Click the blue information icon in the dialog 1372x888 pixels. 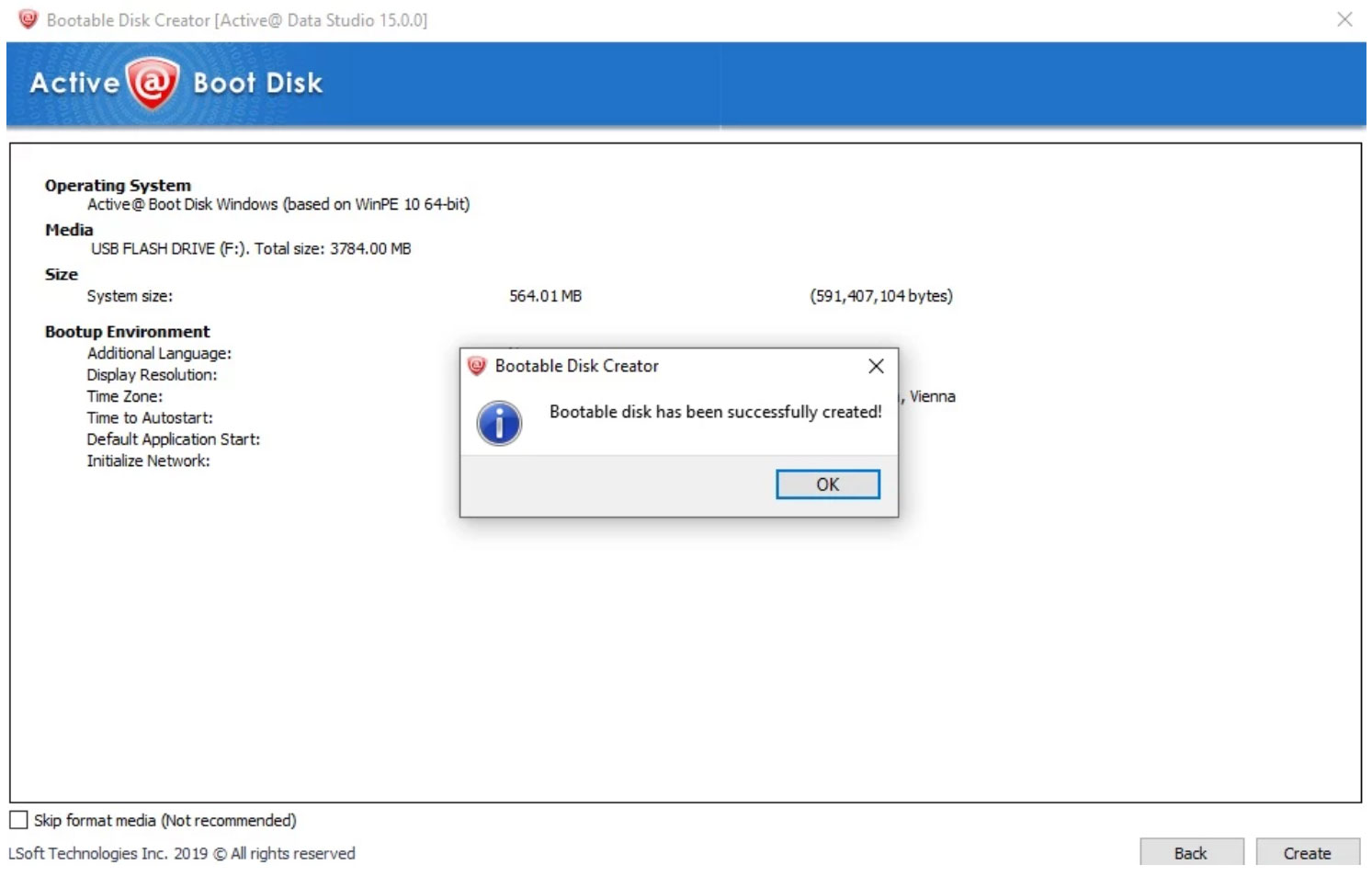click(497, 424)
